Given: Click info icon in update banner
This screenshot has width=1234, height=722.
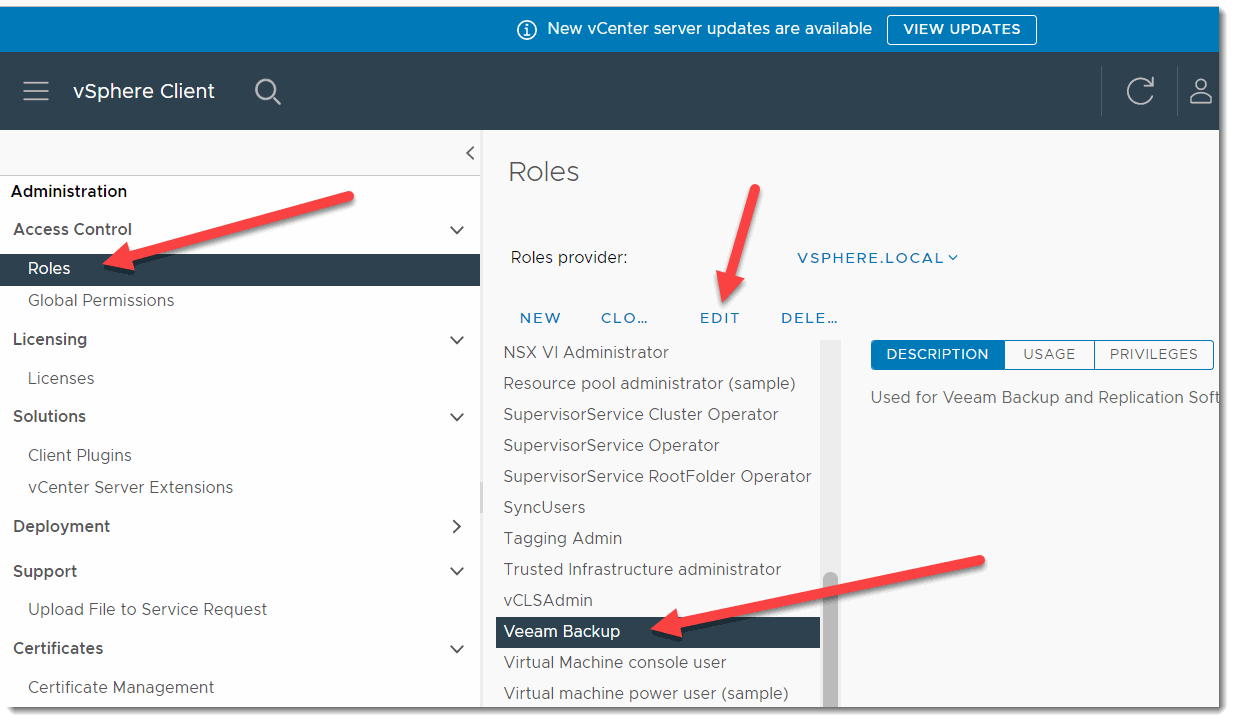Looking at the screenshot, I should pos(526,30).
